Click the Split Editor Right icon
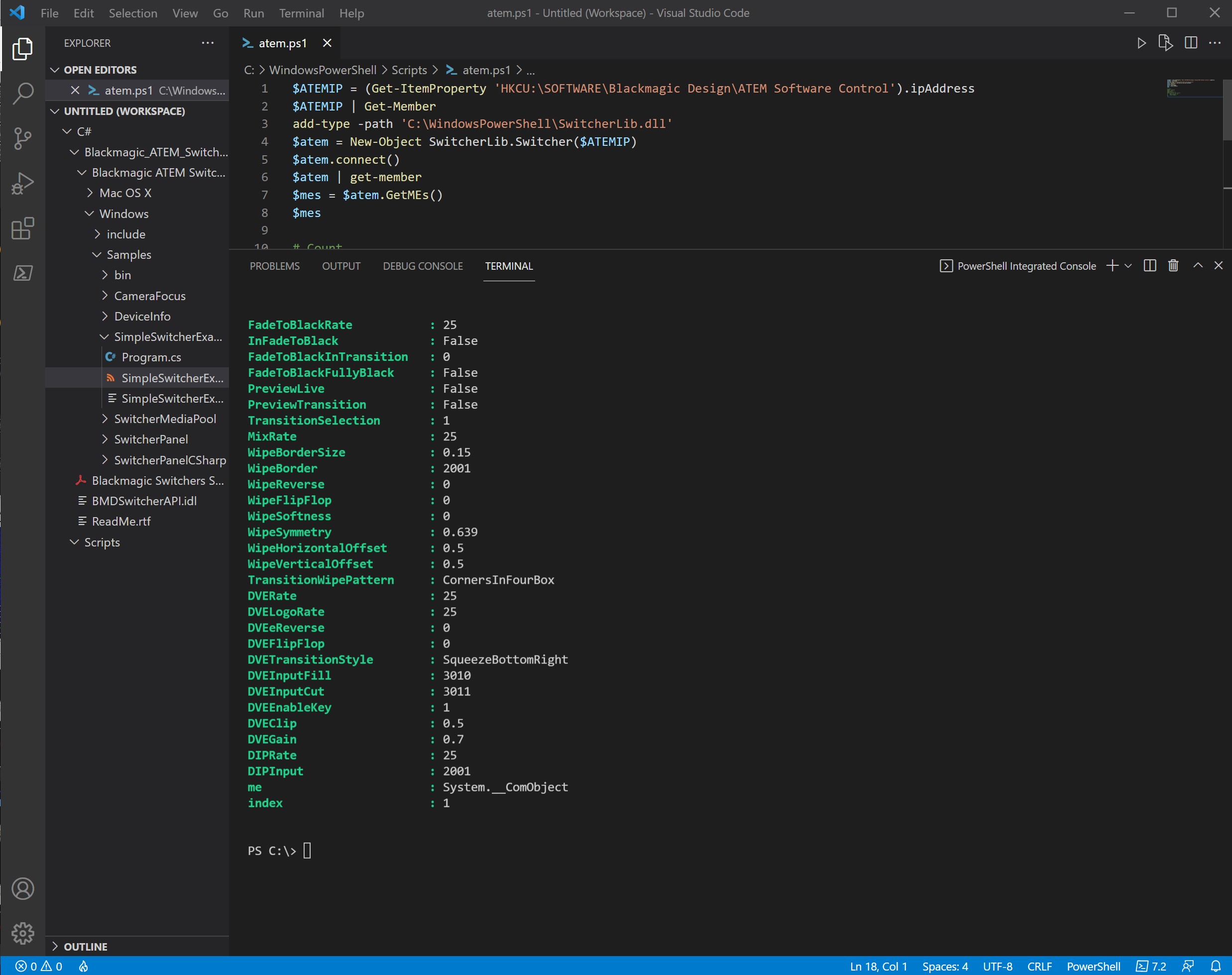 [1191, 43]
